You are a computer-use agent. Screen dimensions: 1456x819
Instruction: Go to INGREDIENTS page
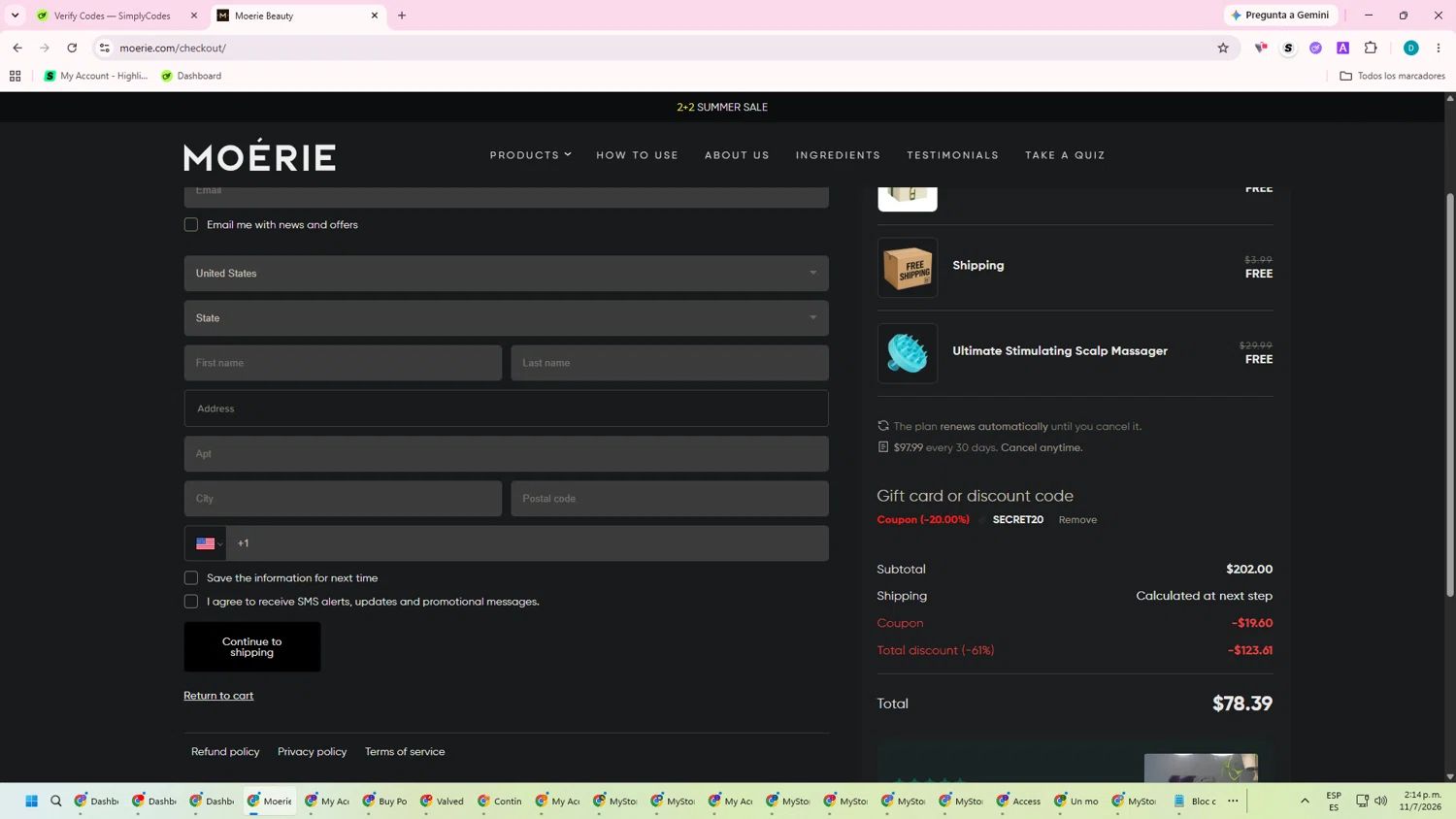tap(838, 155)
